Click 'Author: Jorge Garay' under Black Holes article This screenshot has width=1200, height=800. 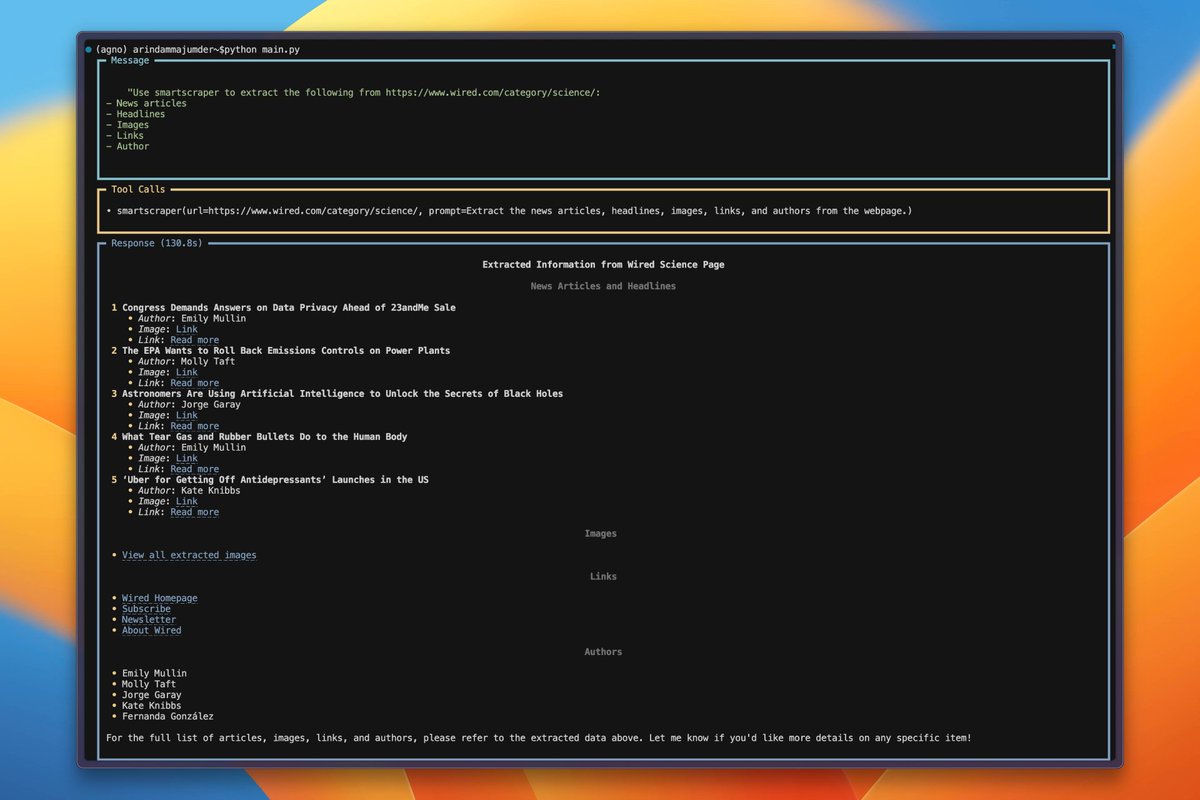pyautogui.click(x=189, y=405)
